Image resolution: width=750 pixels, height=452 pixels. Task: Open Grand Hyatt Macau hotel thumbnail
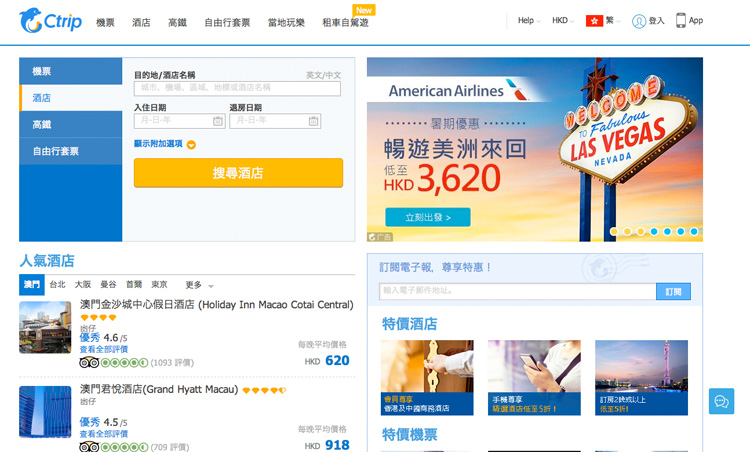pyautogui.click(x=45, y=412)
